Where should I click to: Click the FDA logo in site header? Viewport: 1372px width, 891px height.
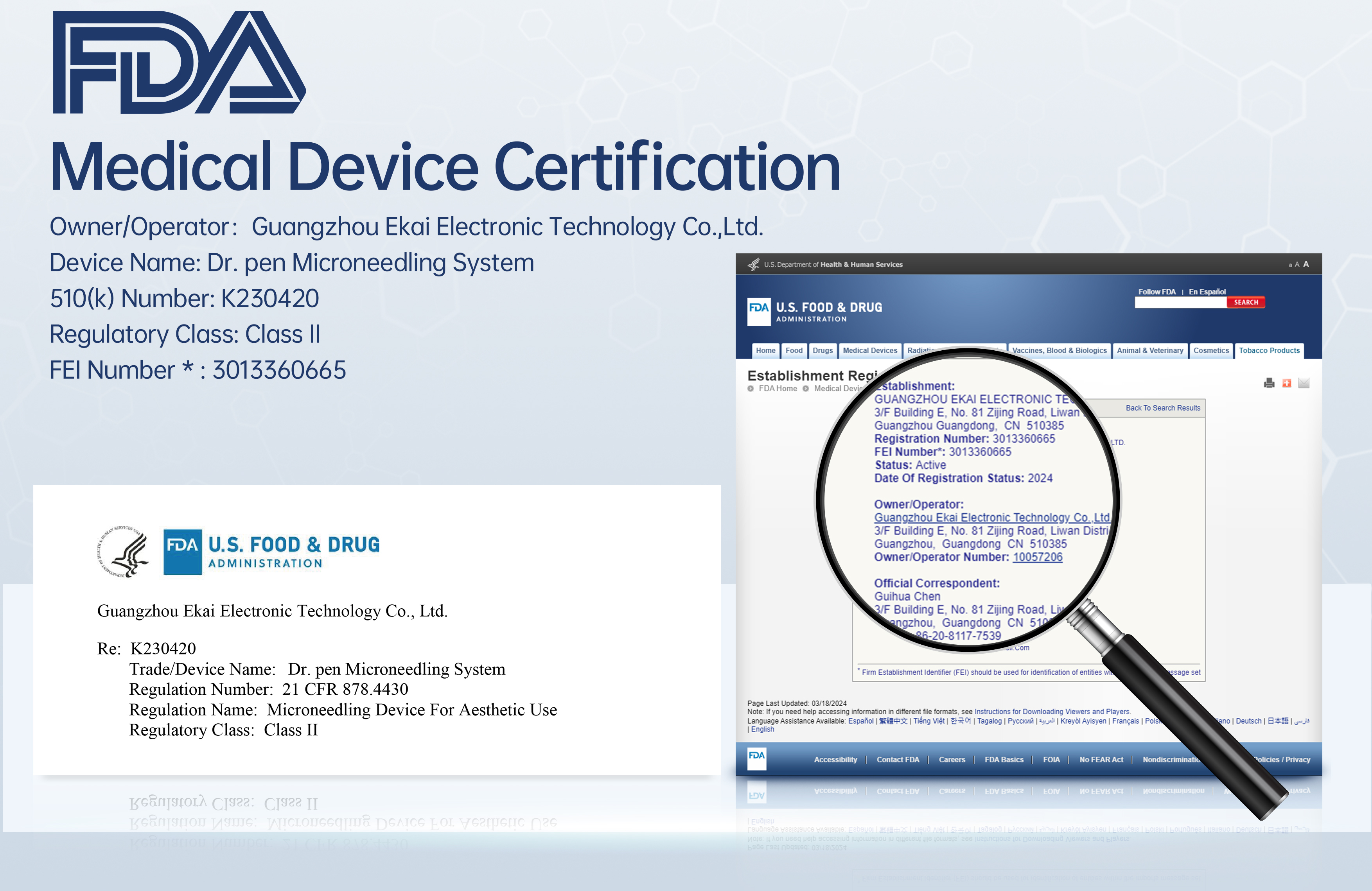pyautogui.click(x=759, y=312)
